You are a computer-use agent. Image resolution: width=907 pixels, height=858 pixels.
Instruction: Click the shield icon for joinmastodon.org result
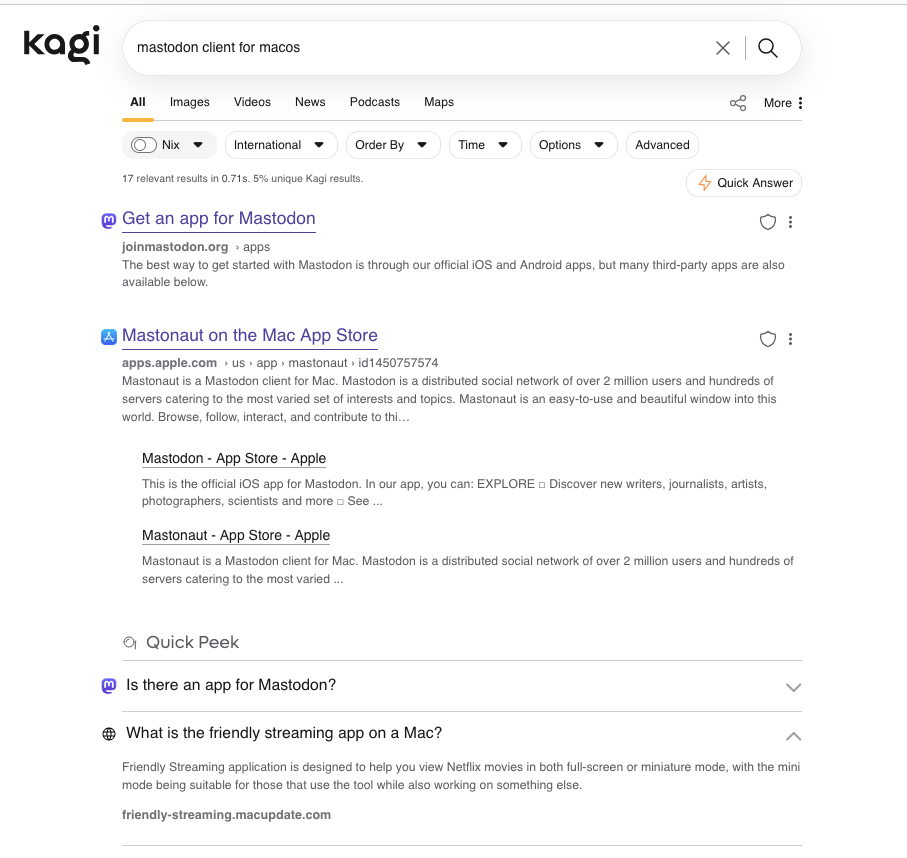[768, 222]
